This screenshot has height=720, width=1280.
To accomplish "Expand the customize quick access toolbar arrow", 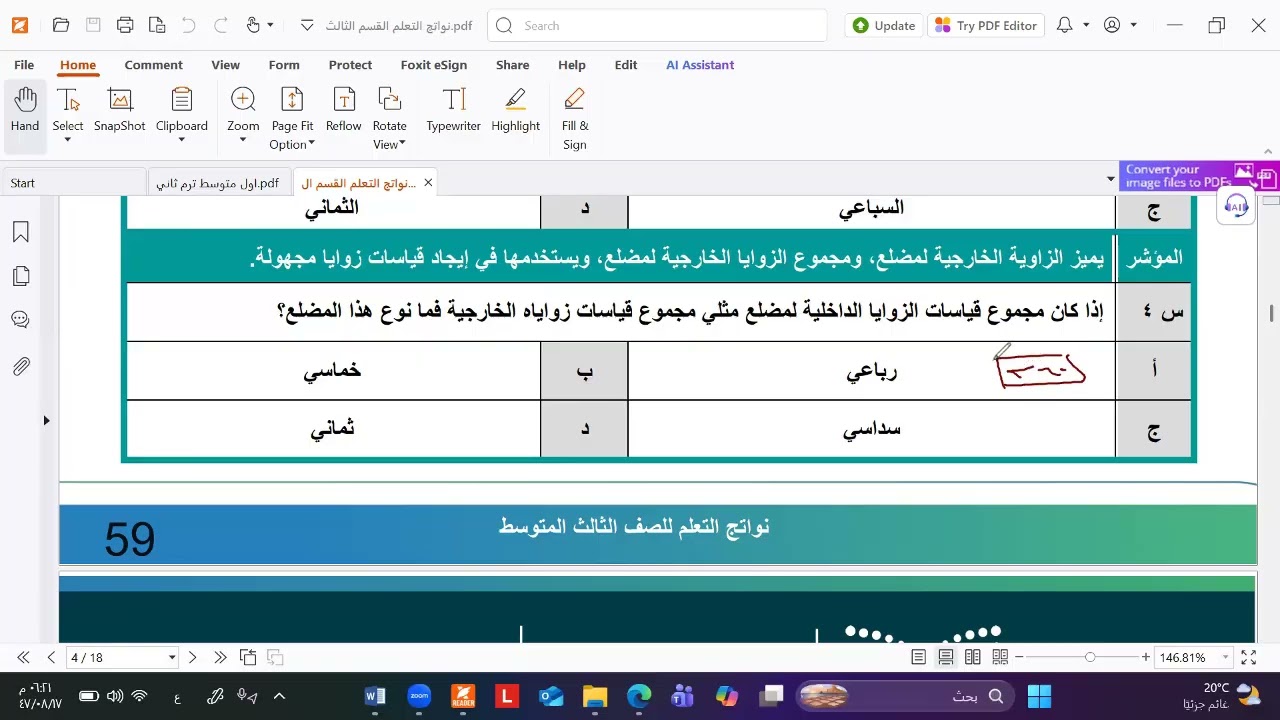I will point(307,26).
